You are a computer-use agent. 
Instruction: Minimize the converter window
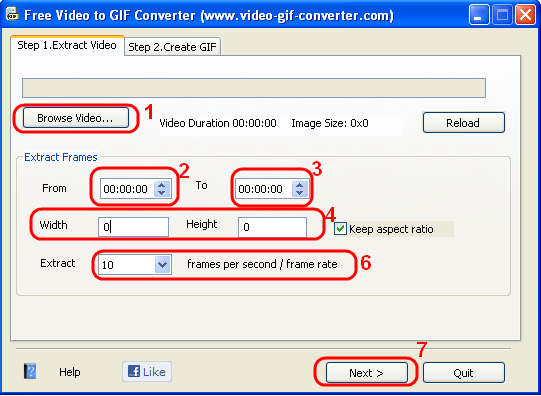(x=479, y=15)
